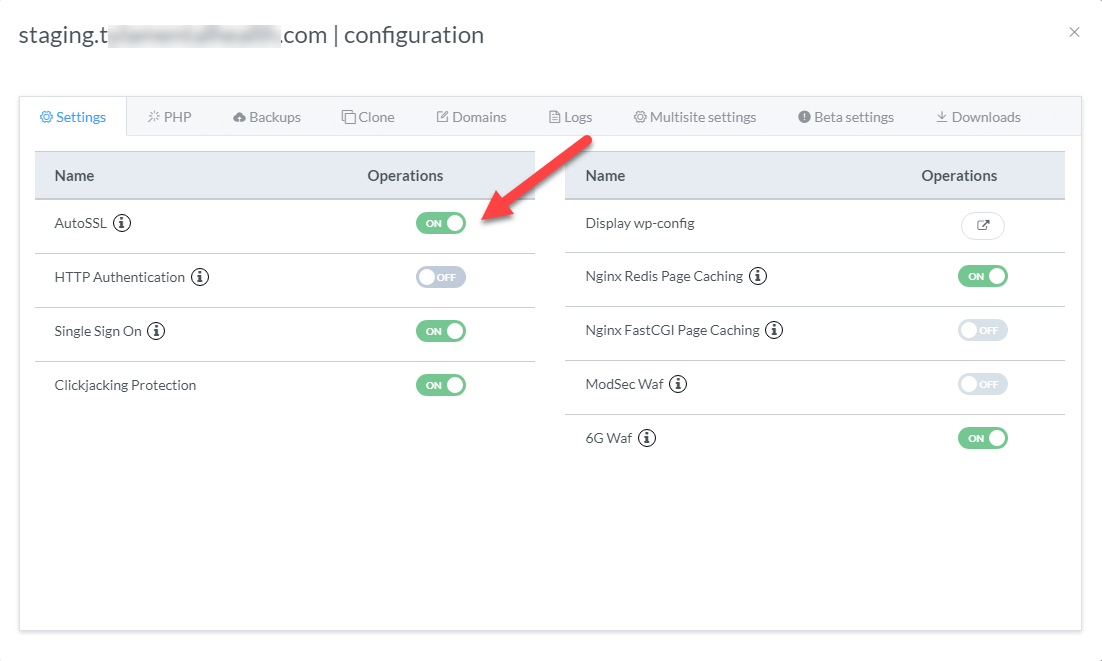Go to the Multisite settings tab
1102x661 pixels.
coord(695,117)
